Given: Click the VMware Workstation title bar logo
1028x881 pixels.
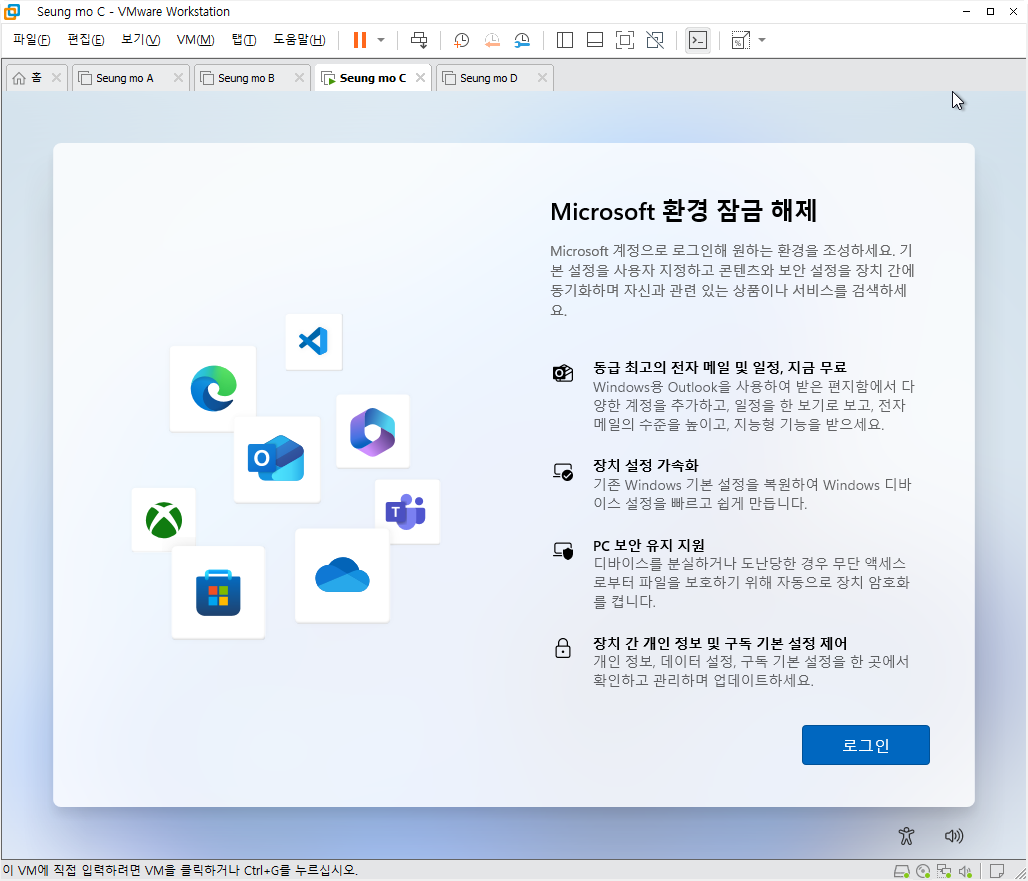Looking at the screenshot, I should click(x=12, y=11).
